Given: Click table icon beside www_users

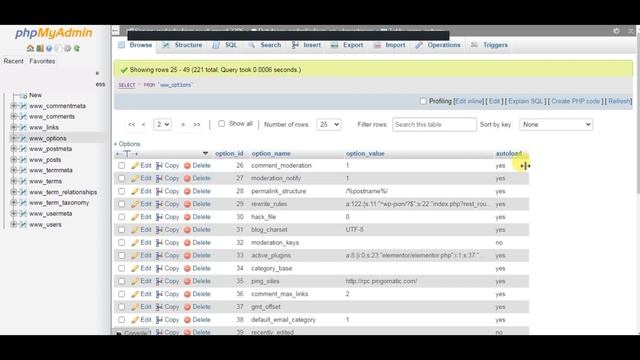Looking at the screenshot, I should tap(23, 224).
